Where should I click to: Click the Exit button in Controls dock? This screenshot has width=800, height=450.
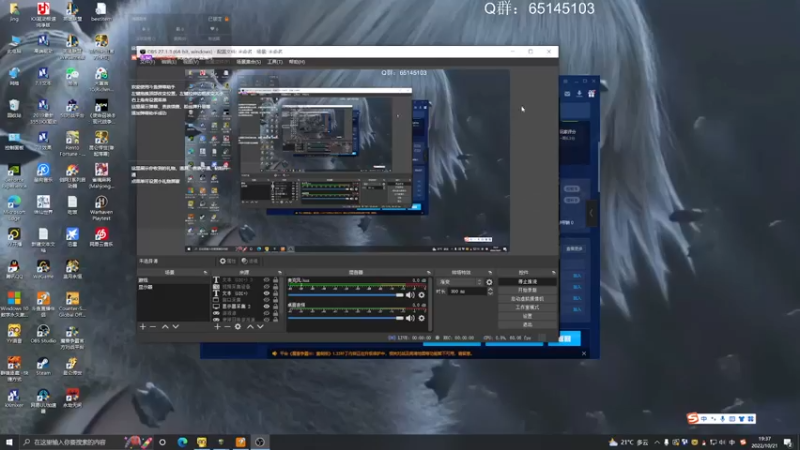[x=527, y=324]
